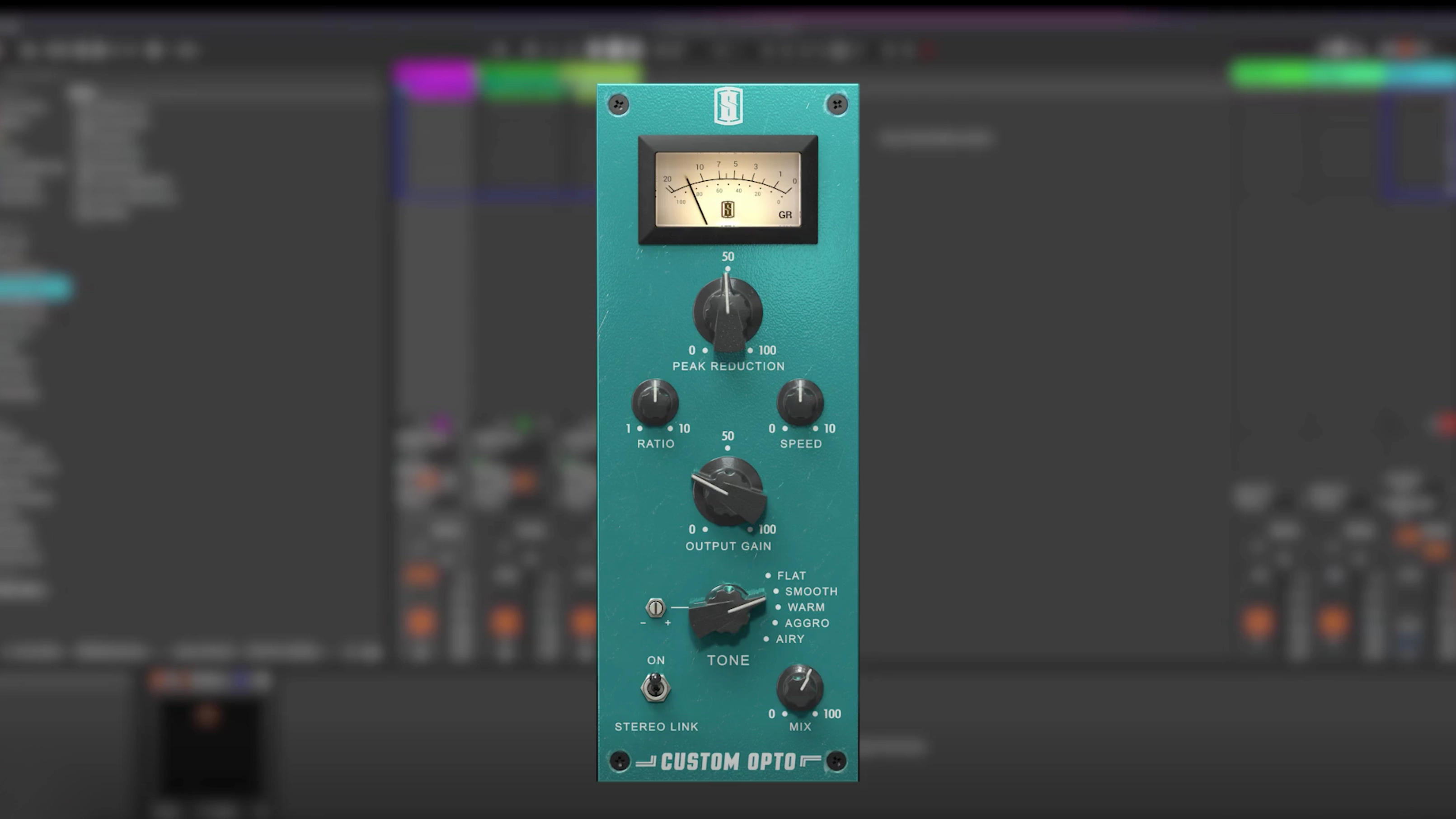Select the FLAT tone option
Screen dimensions: 1456x819
(791, 575)
